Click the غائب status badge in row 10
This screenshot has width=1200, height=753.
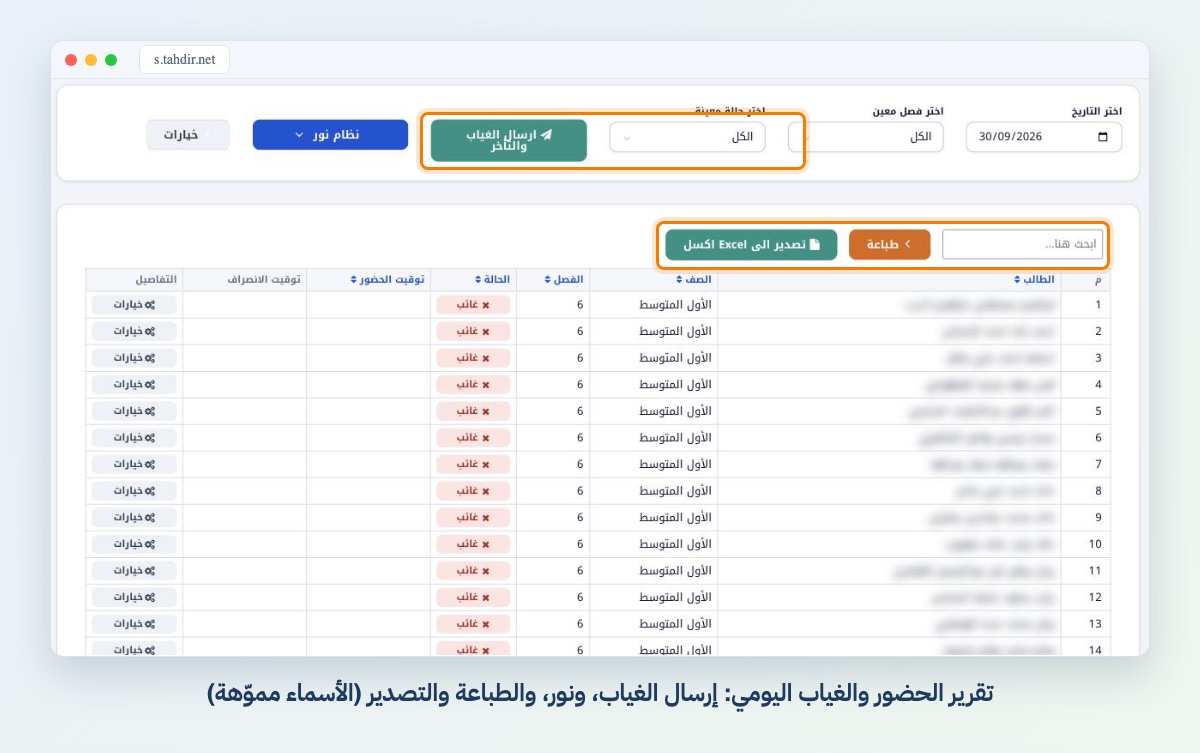tap(473, 544)
